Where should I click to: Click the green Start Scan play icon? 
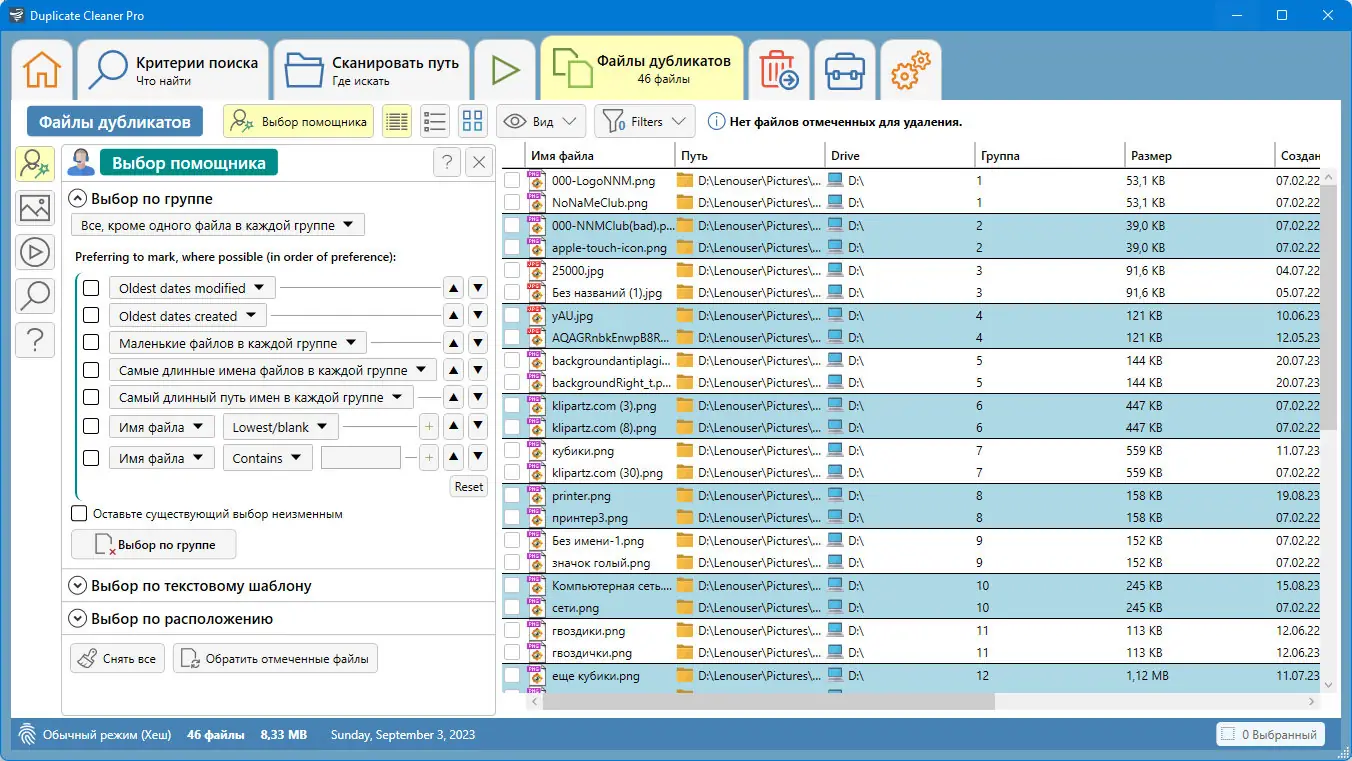505,71
